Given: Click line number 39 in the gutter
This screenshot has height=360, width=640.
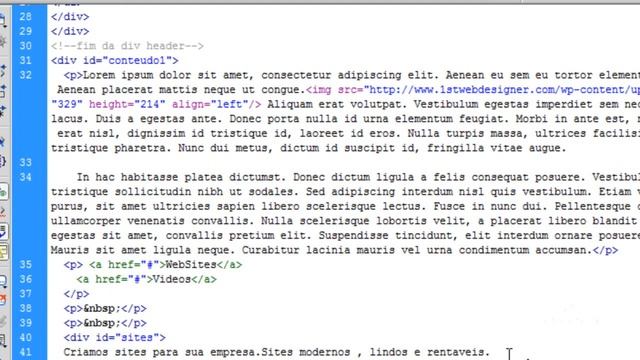Looking at the screenshot, I should pos(25,323).
